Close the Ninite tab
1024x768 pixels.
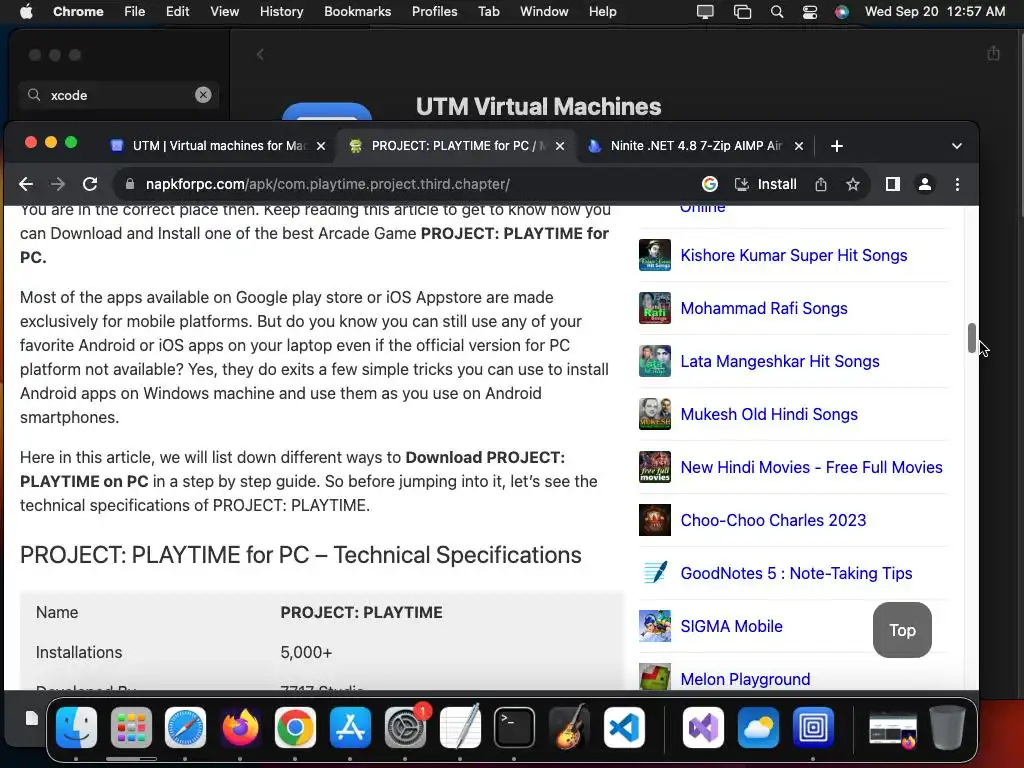tap(799, 146)
